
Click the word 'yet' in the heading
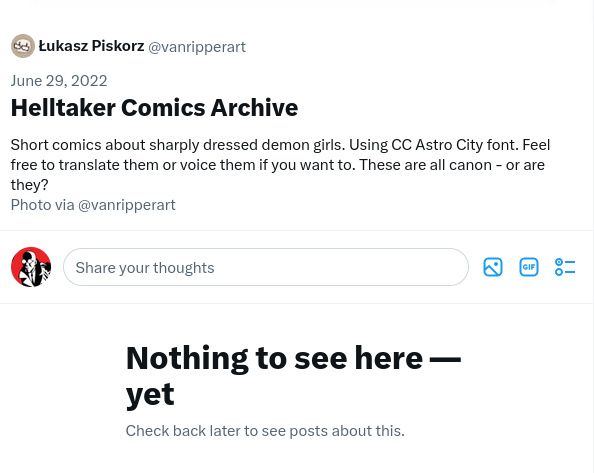(150, 395)
